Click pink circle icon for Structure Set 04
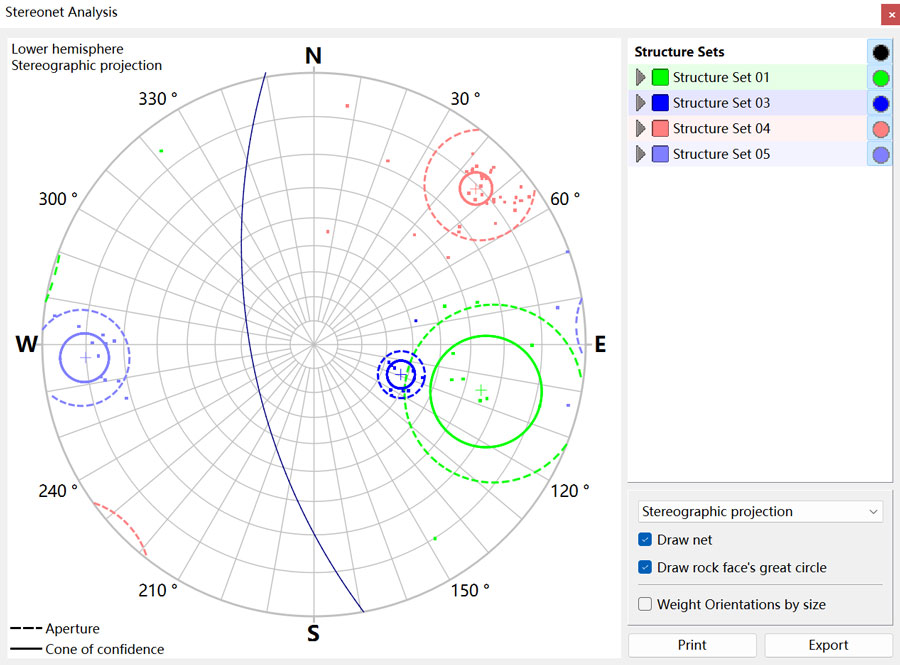This screenshot has width=900, height=665. tap(880, 129)
